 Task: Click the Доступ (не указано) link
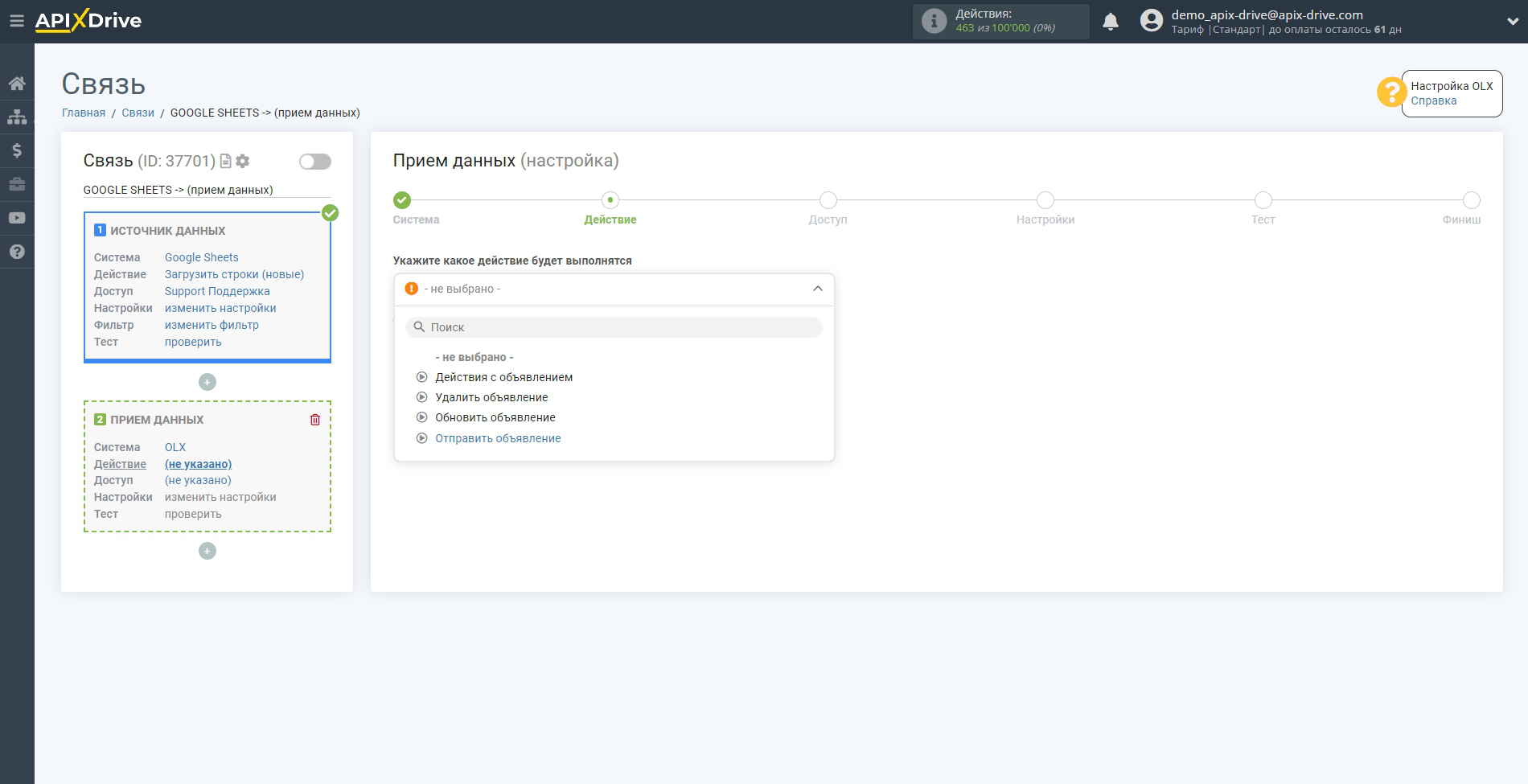pos(198,480)
